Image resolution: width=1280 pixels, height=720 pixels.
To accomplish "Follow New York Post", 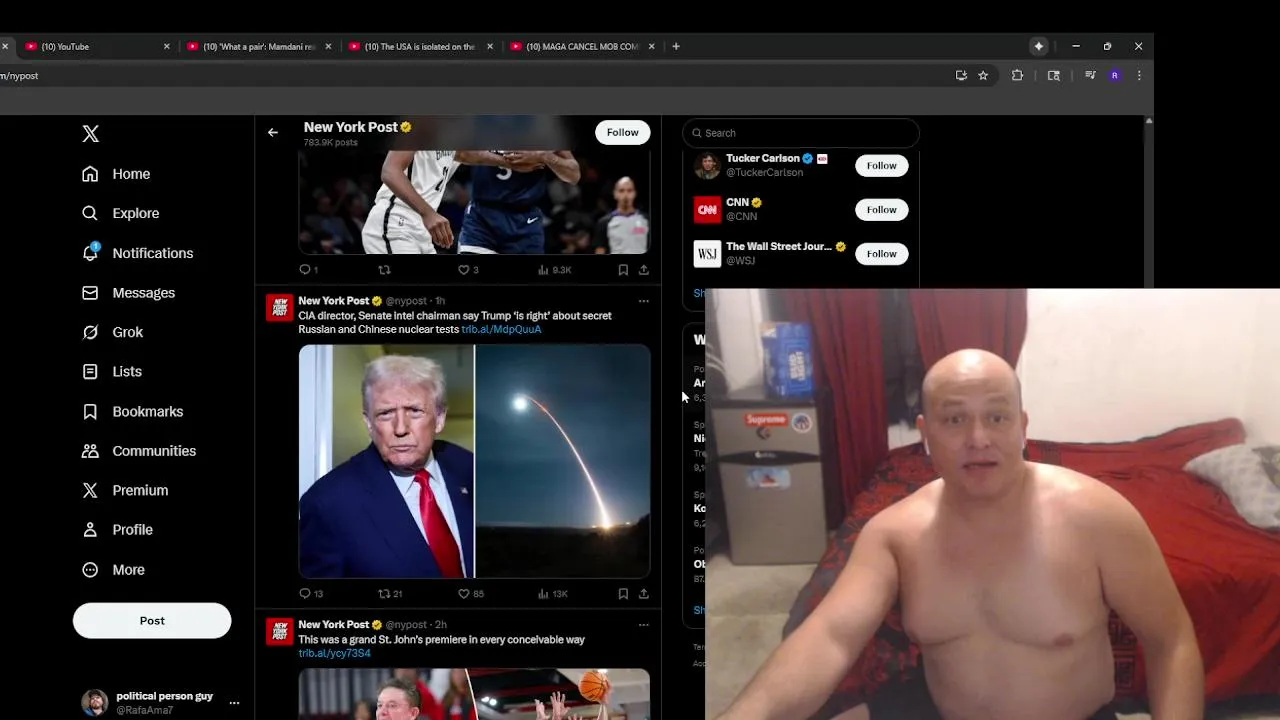I will click(x=622, y=132).
